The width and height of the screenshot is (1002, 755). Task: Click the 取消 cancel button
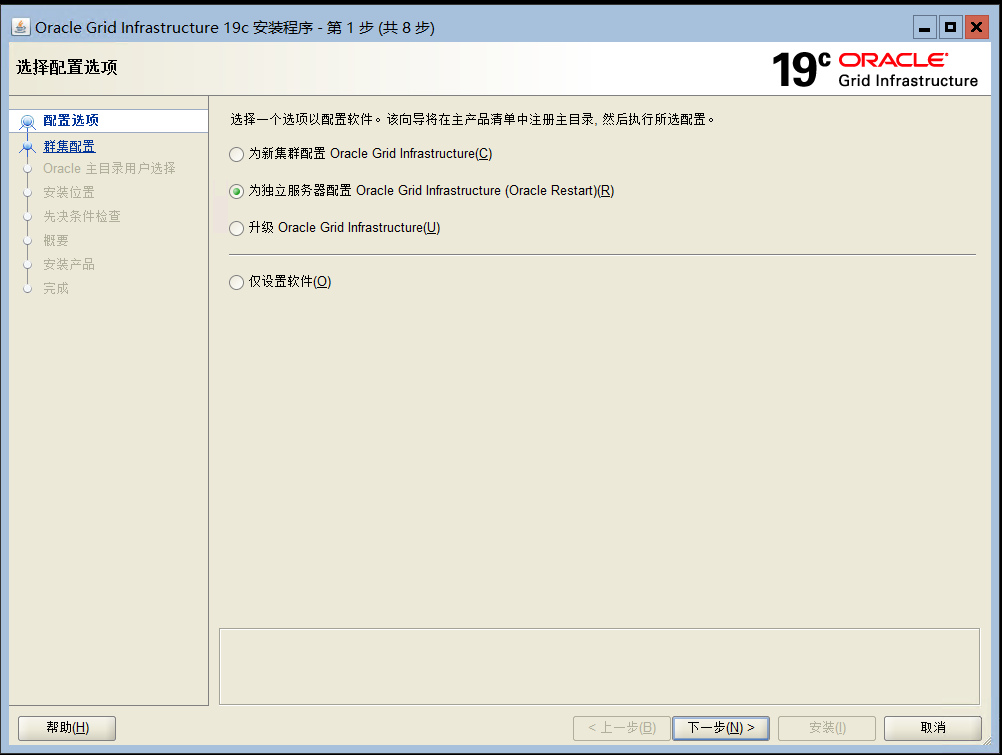pyautogui.click(x=932, y=728)
